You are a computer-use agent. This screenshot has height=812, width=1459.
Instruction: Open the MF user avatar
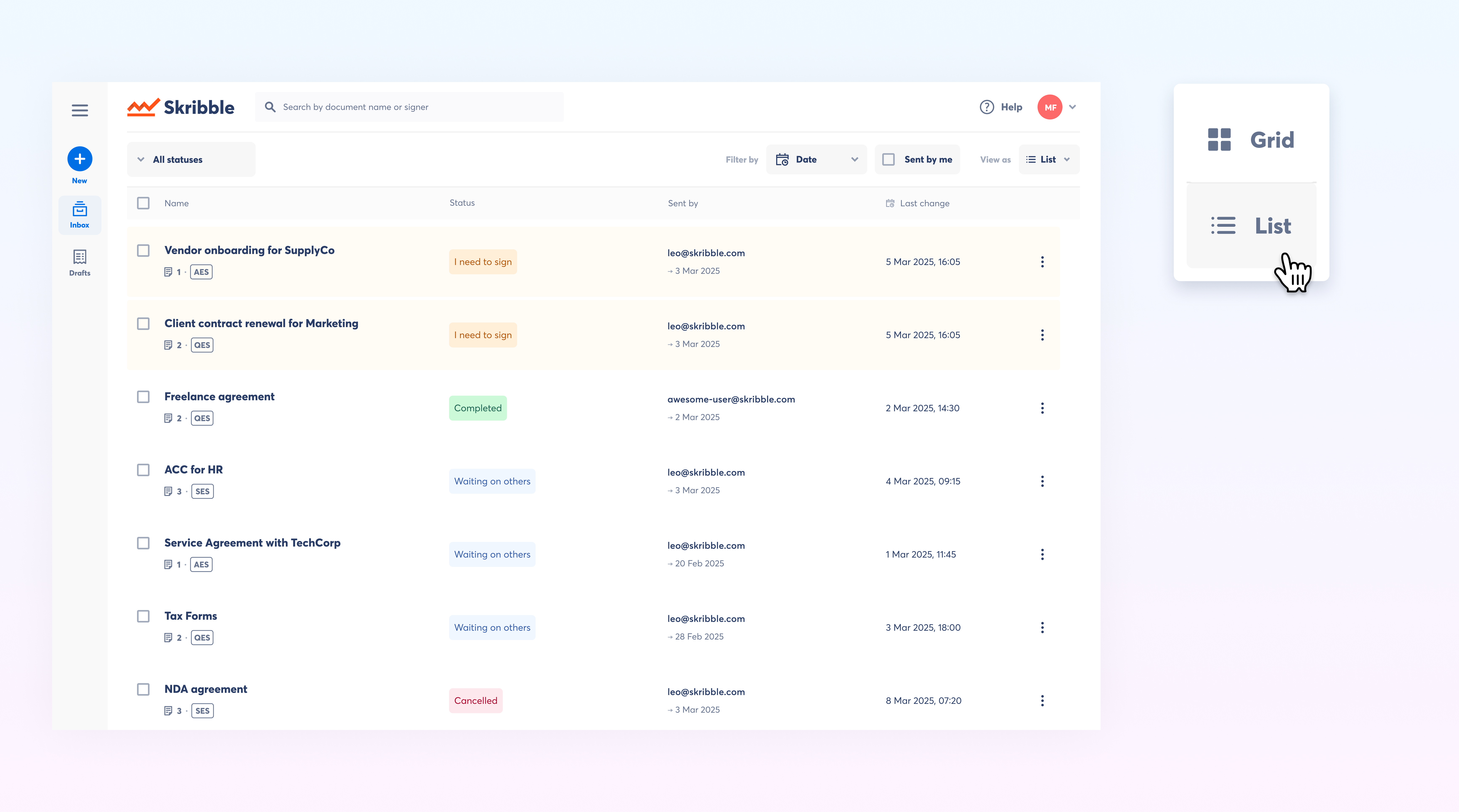pyautogui.click(x=1050, y=107)
